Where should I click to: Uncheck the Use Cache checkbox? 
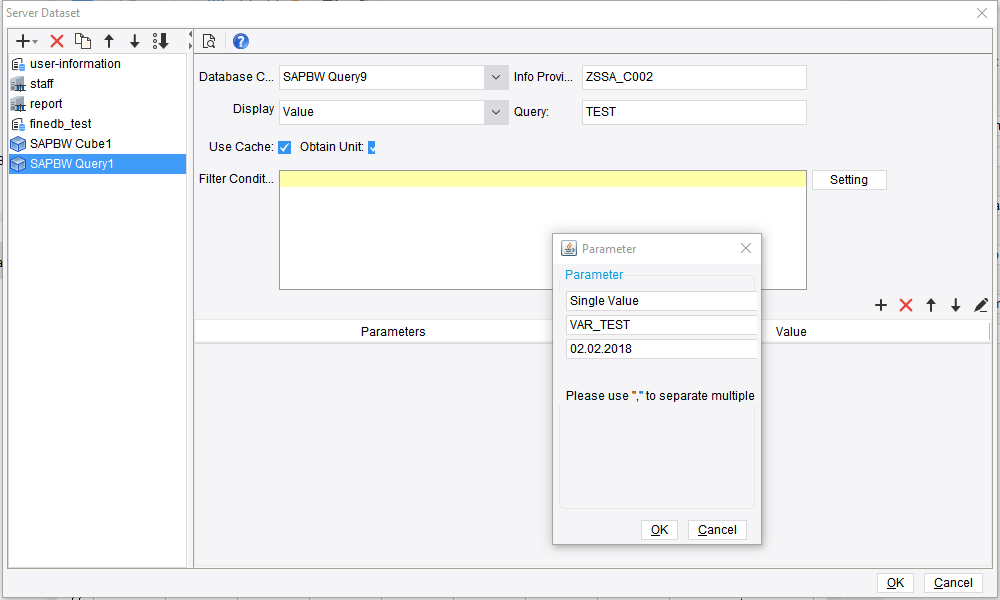(284, 146)
